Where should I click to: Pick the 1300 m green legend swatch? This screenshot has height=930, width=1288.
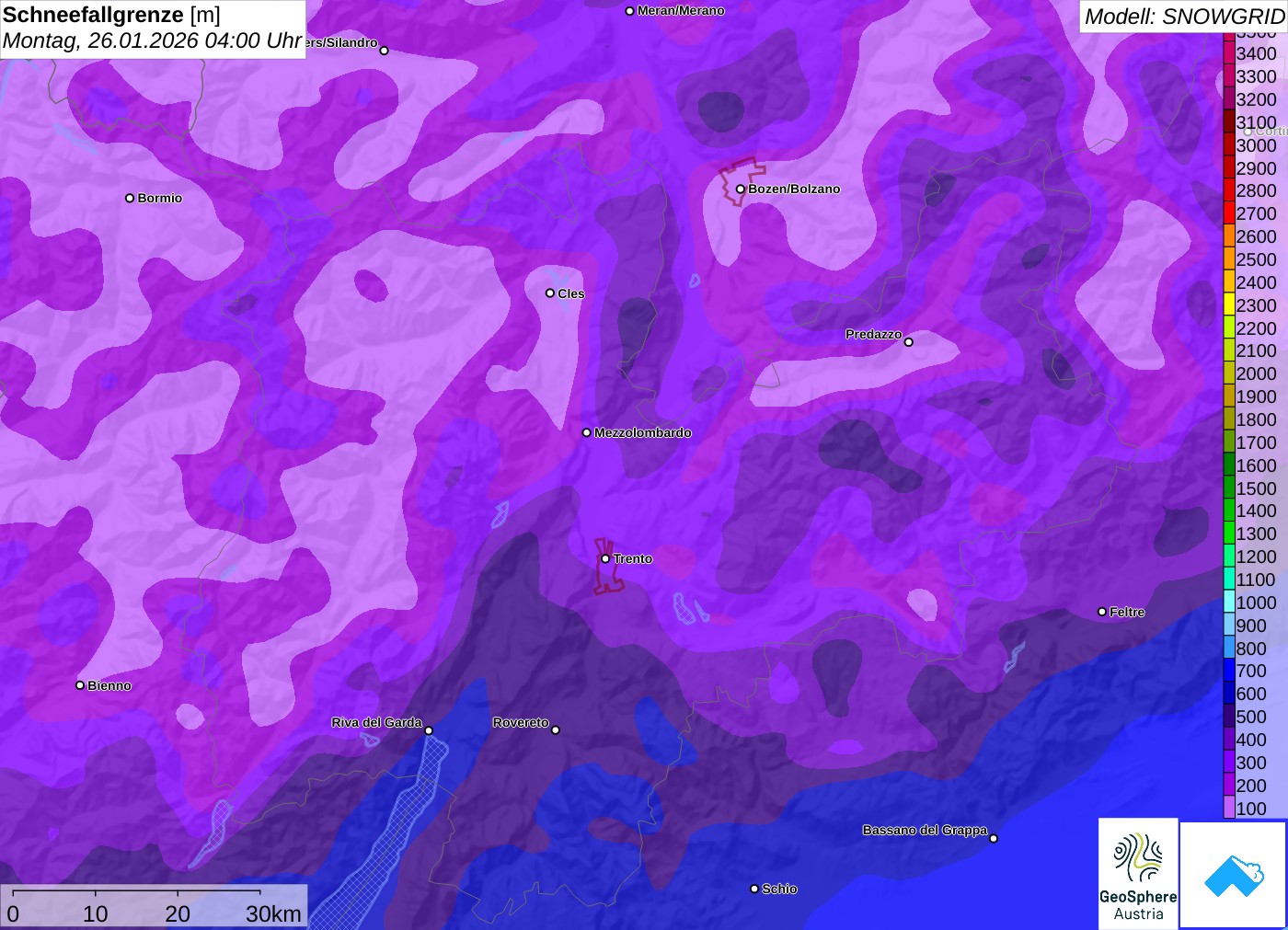(1228, 534)
